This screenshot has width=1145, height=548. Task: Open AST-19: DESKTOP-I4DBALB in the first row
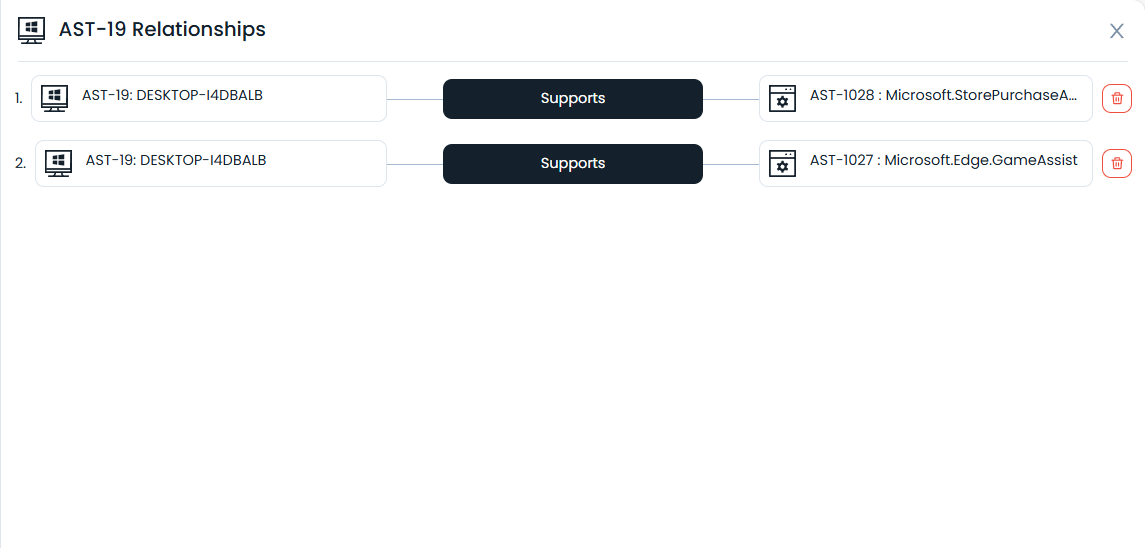172,96
